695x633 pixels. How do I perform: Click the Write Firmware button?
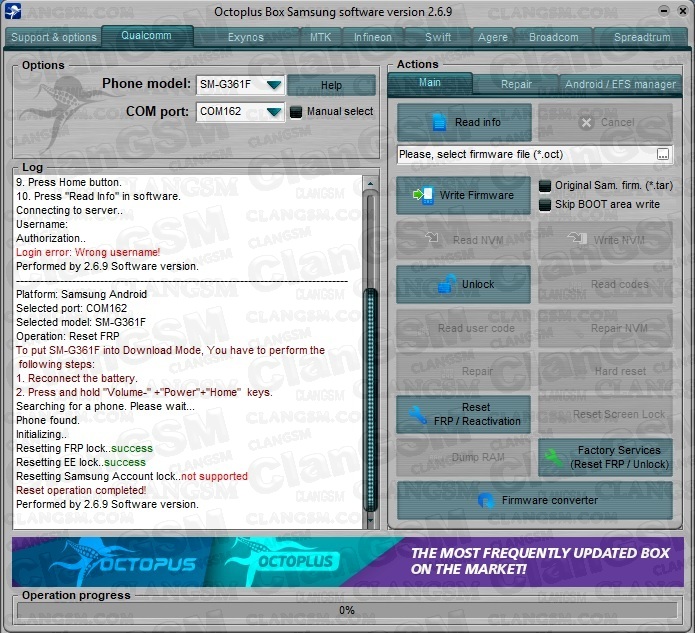[x=463, y=195]
